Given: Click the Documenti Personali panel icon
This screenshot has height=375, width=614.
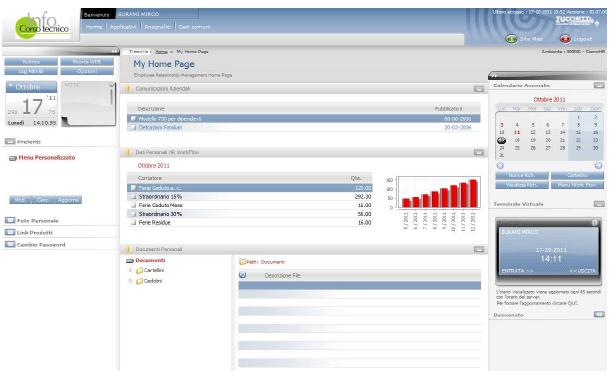Looking at the screenshot, I should click(127, 249).
